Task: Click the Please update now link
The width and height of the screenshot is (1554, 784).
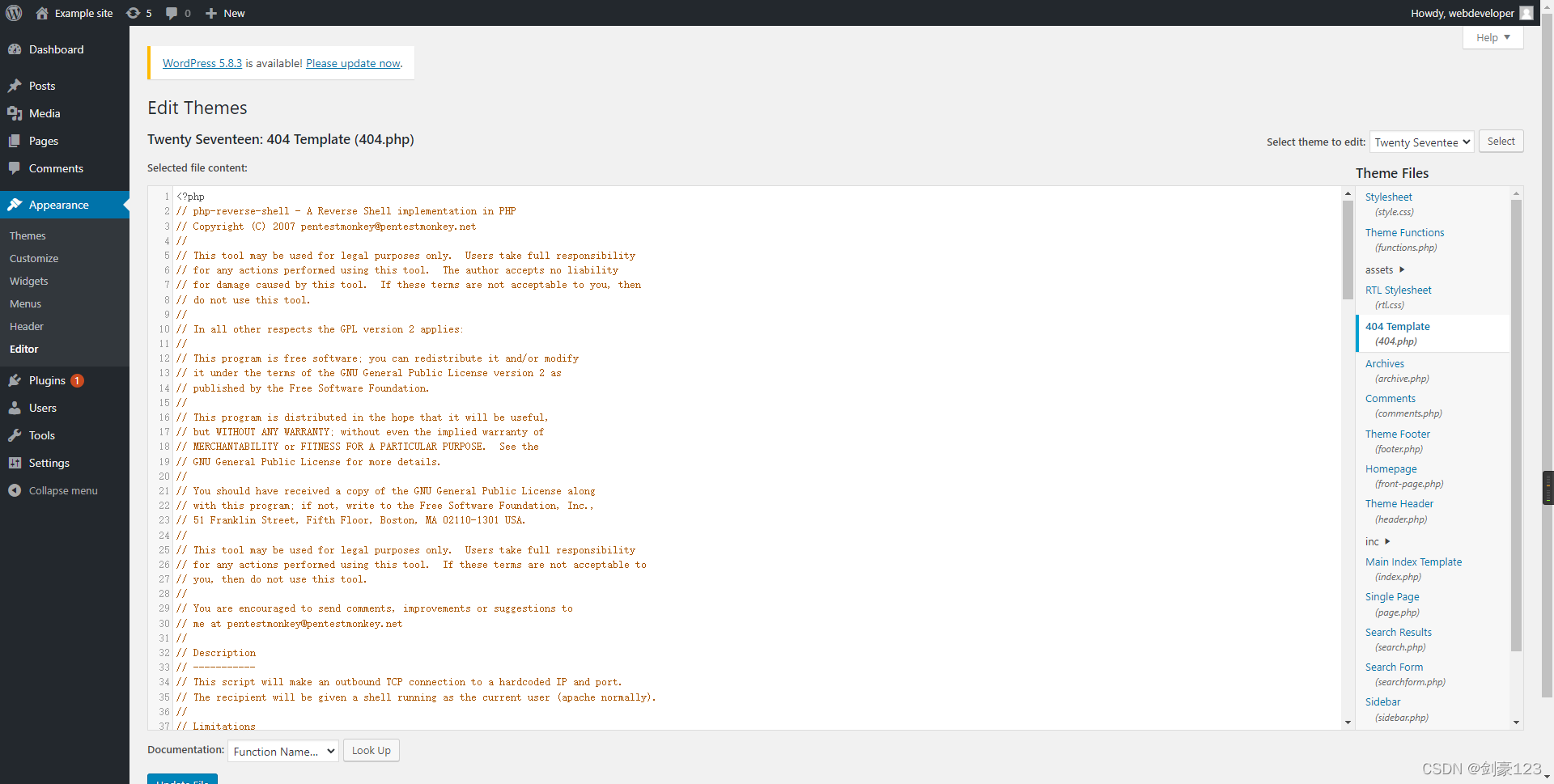Action: 353,63
